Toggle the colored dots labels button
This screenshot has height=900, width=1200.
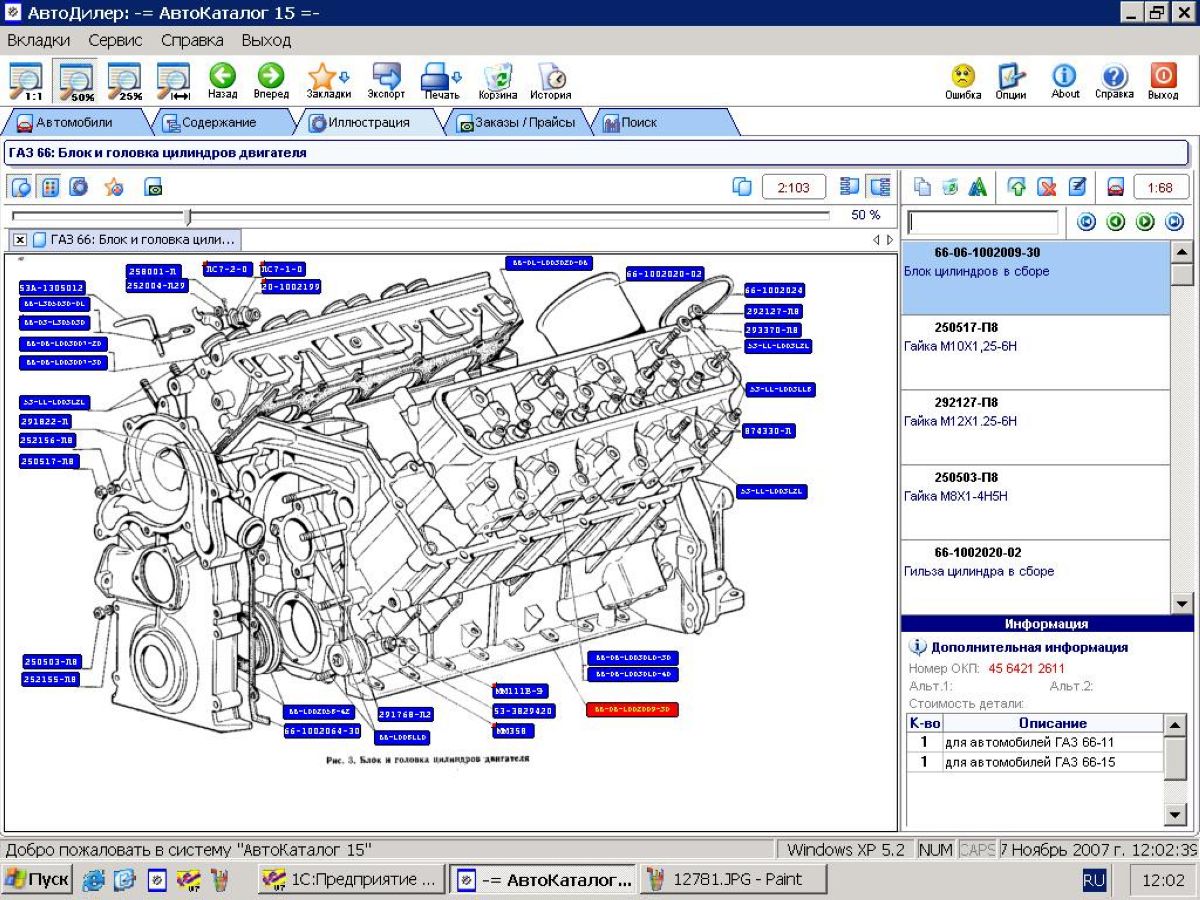(x=49, y=187)
